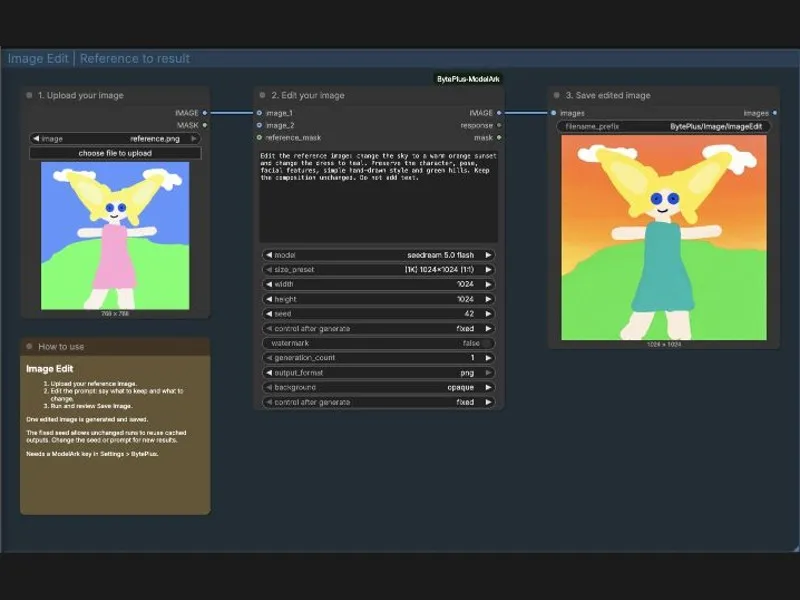800x600 pixels.
Task: Click the '1. Upload your image' node title
Action: click(81, 95)
